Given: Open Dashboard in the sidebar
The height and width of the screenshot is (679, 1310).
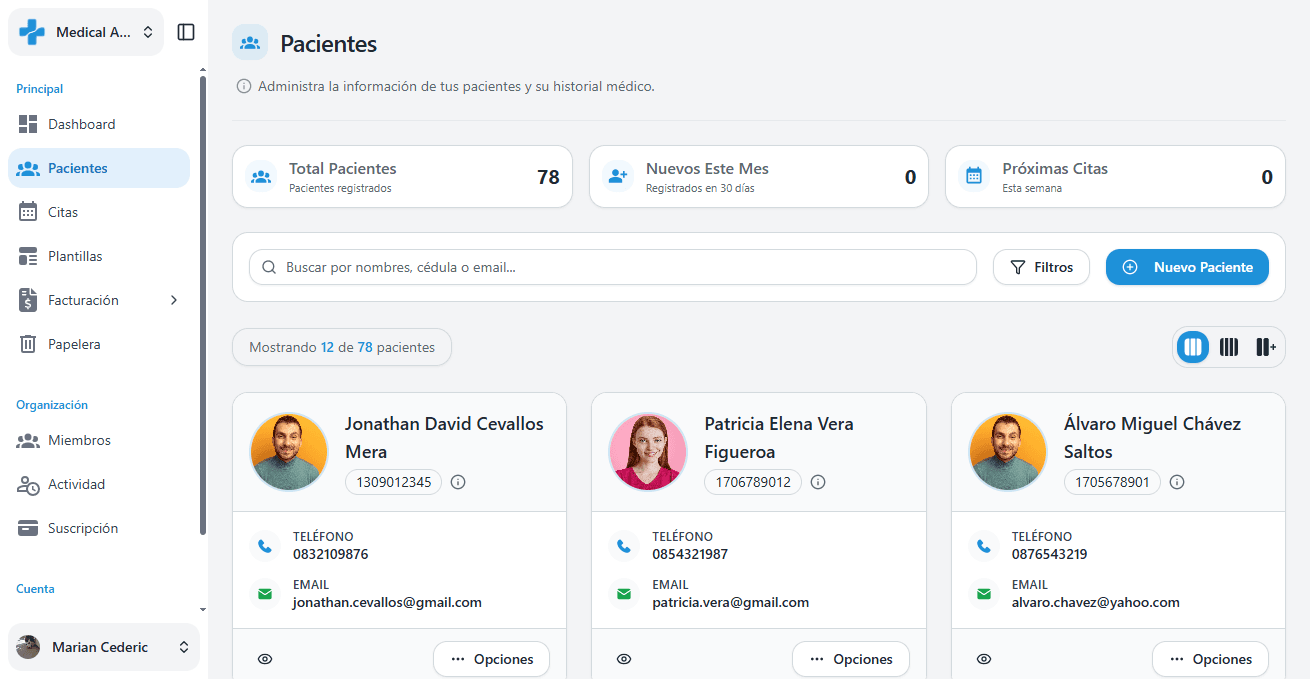Looking at the screenshot, I should coord(99,124).
